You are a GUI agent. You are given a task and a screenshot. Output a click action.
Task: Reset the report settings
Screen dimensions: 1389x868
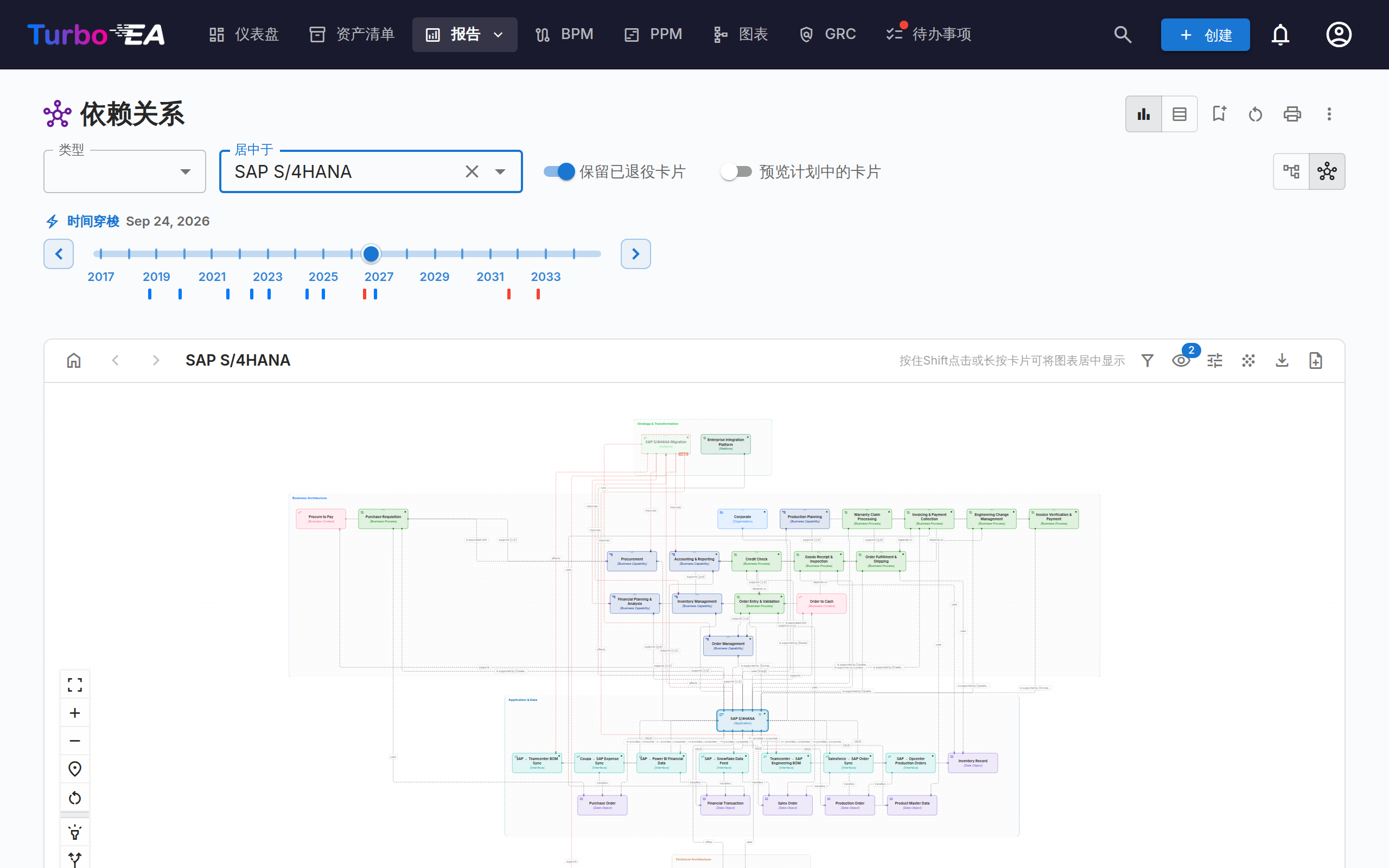(1256, 114)
